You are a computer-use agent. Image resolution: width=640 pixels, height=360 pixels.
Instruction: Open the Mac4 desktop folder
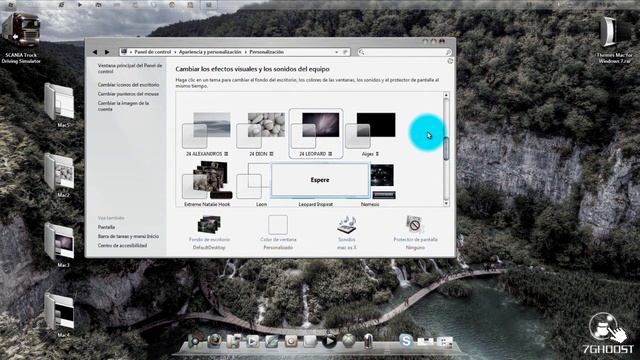[x=60, y=315]
